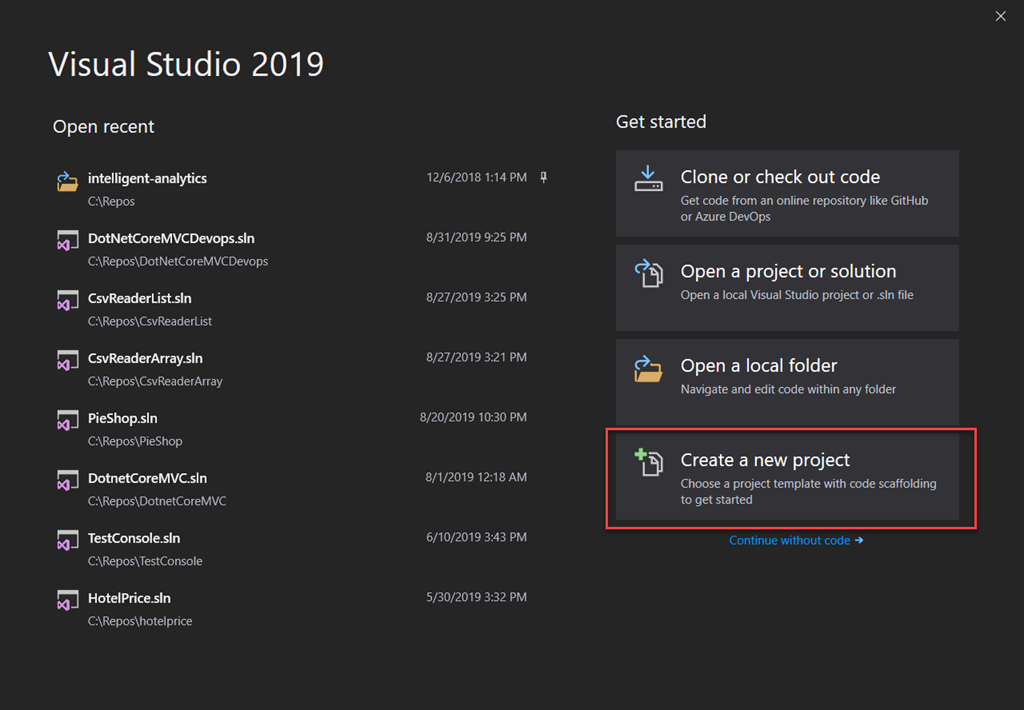Click the date 12/6/2018 1:14 PM

coord(476,178)
